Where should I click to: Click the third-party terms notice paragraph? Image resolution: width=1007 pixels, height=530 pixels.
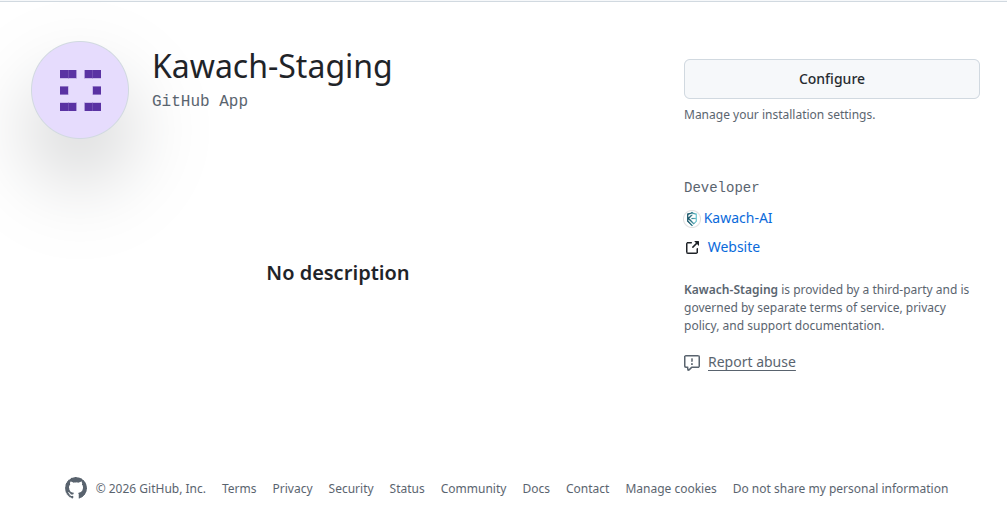[x=827, y=308]
